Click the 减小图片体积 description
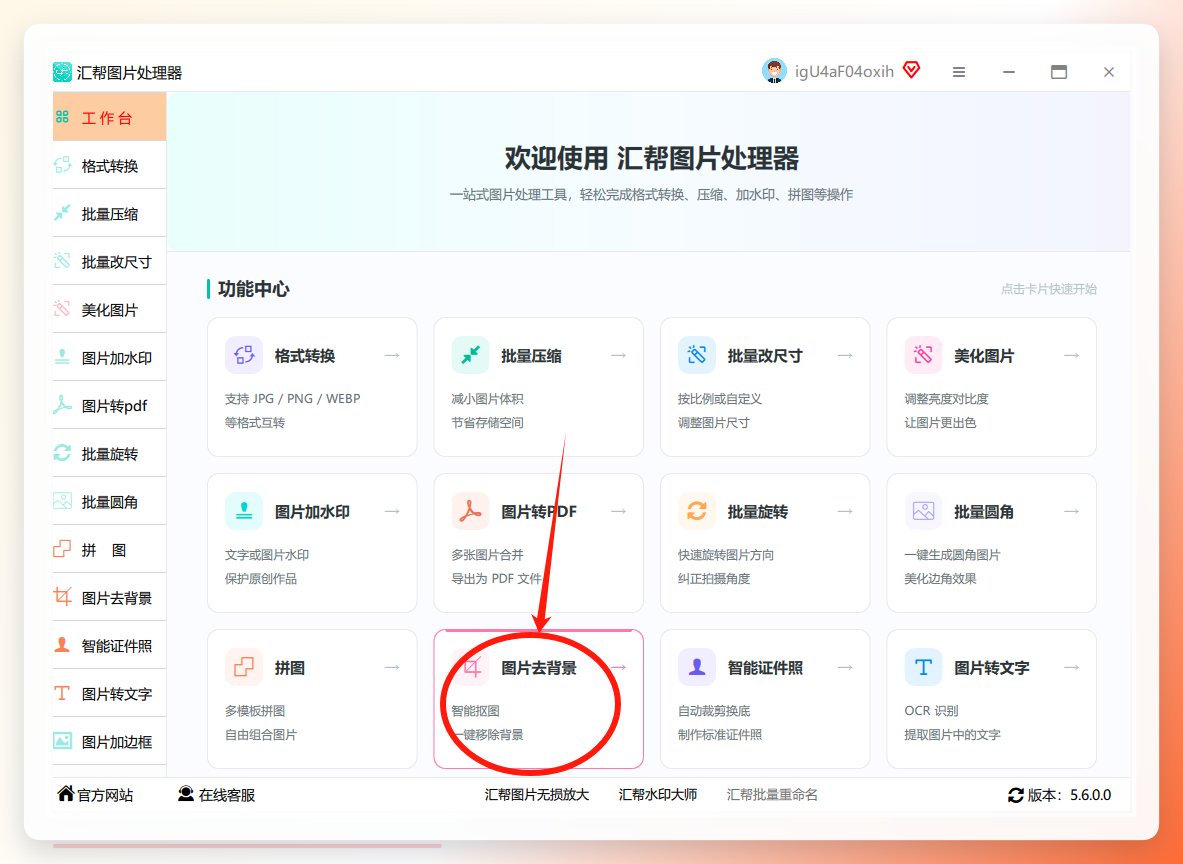This screenshot has width=1183, height=864. 487,398
